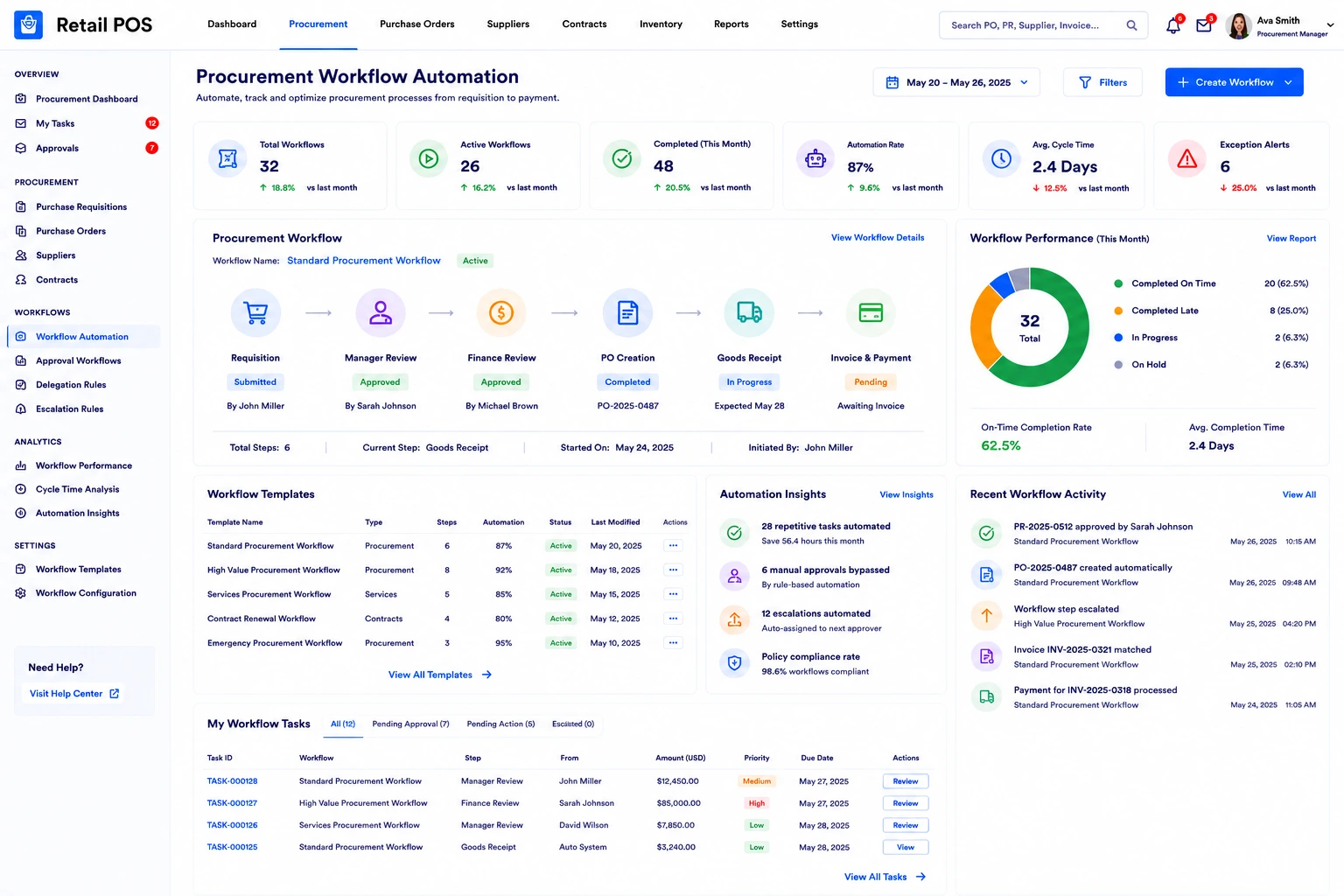This screenshot has width=1344, height=896.
Task: Open the Filters button
Action: (x=1102, y=82)
